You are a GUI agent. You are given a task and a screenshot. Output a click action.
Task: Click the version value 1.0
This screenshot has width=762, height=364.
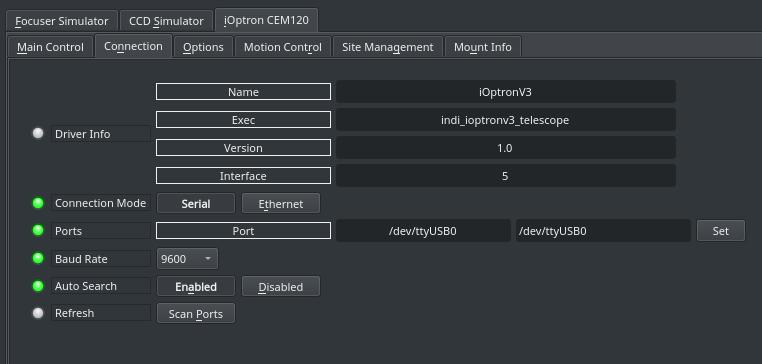(x=505, y=148)
